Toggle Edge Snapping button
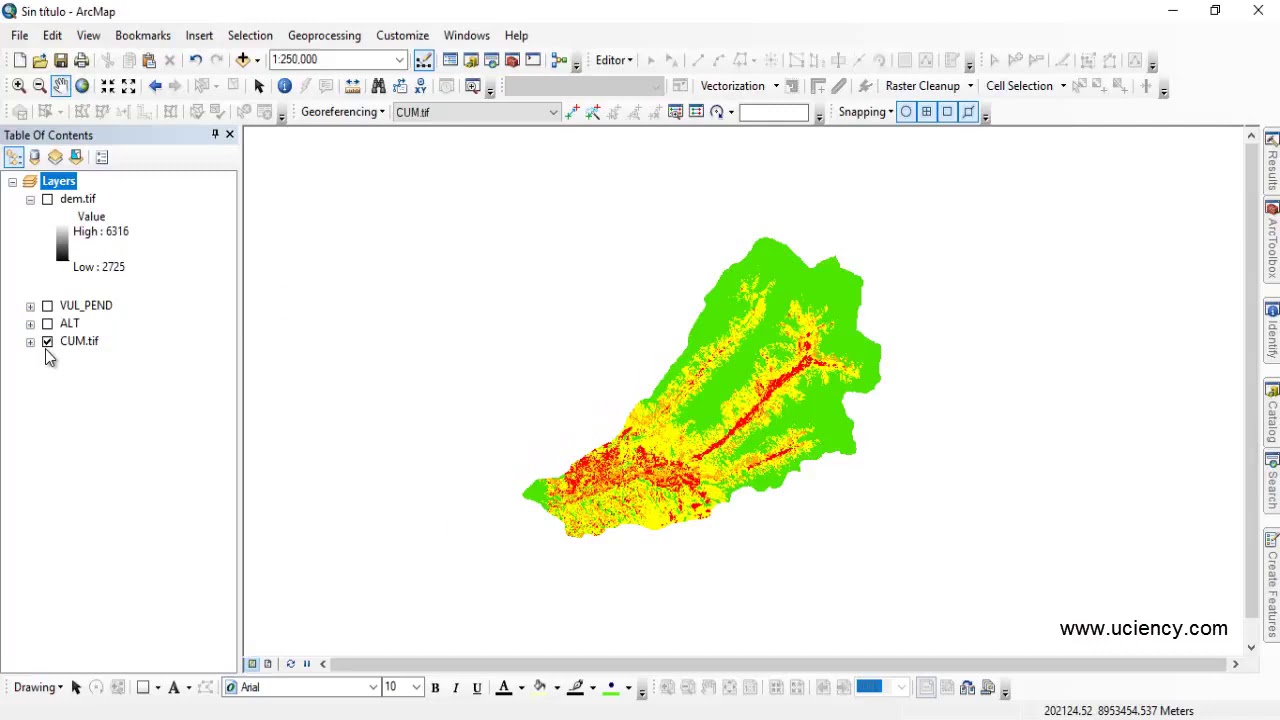1280x720 pixels. pos(968,112)
